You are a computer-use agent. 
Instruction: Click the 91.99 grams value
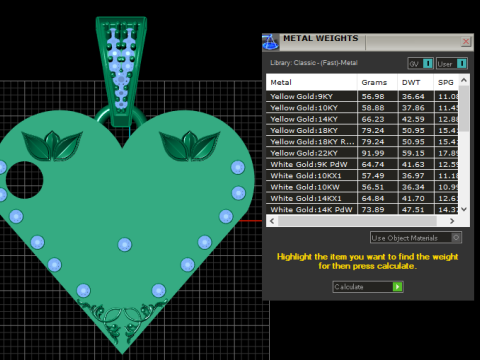tap(373, 153)
